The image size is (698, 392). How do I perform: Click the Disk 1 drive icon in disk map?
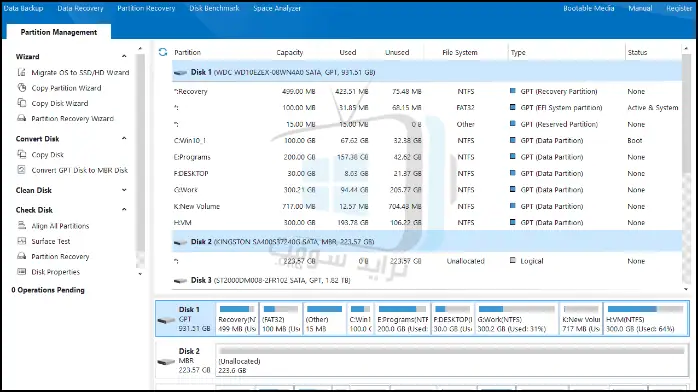pyautogui.click(x=166, y=320)
